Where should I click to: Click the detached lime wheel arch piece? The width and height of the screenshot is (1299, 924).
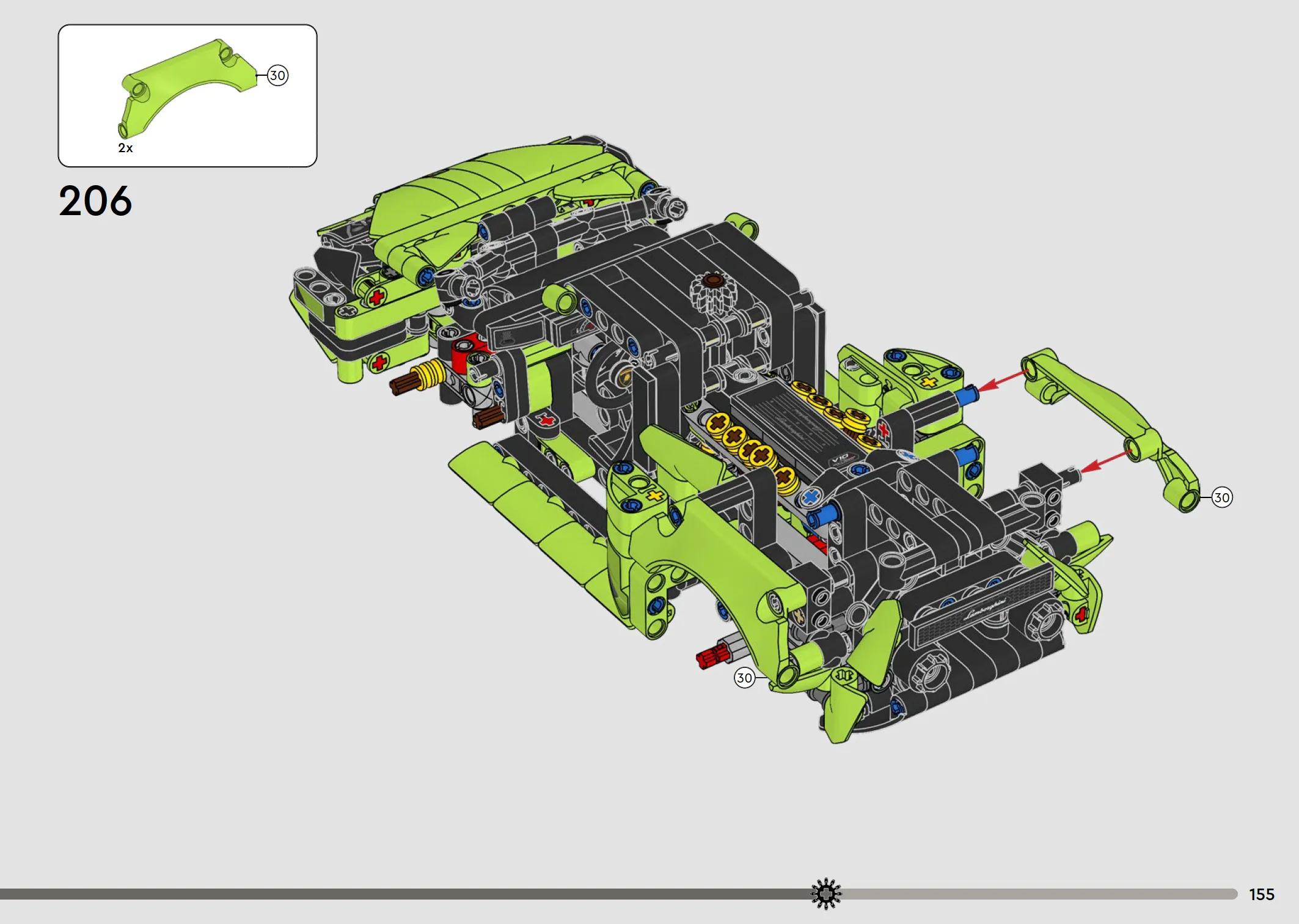1110,429
